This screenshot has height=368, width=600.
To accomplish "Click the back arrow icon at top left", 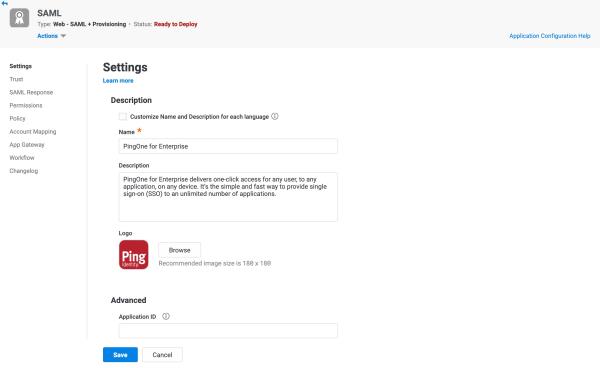I will 4,3.
